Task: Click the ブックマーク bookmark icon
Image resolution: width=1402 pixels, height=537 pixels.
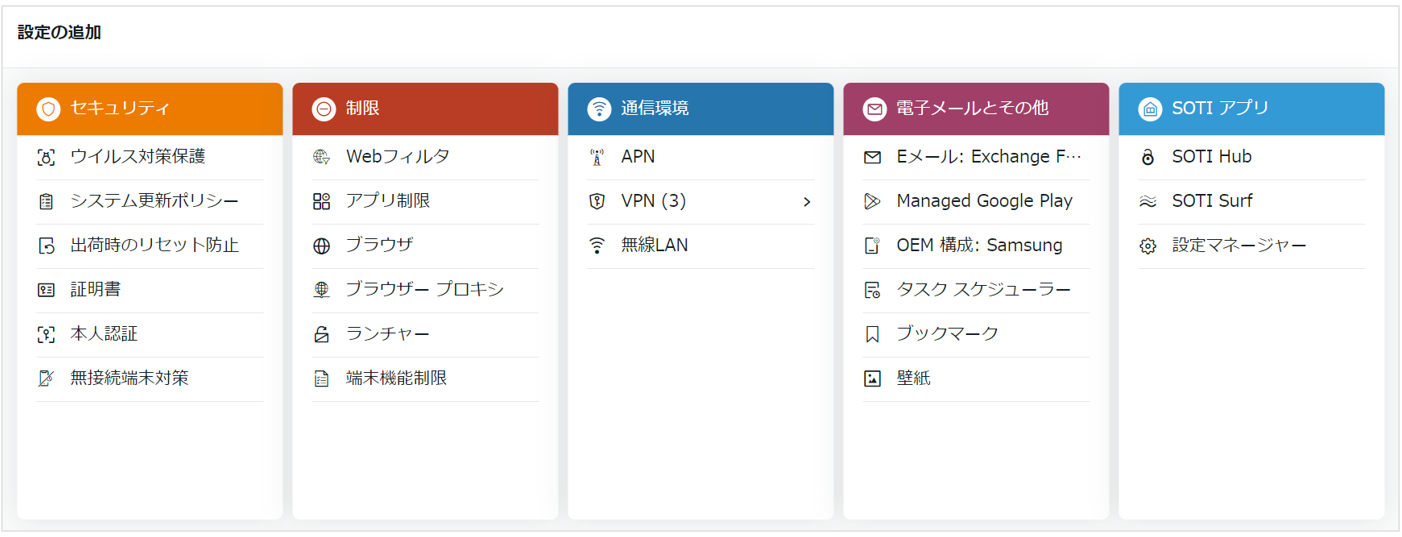Action: coord(872,334)
